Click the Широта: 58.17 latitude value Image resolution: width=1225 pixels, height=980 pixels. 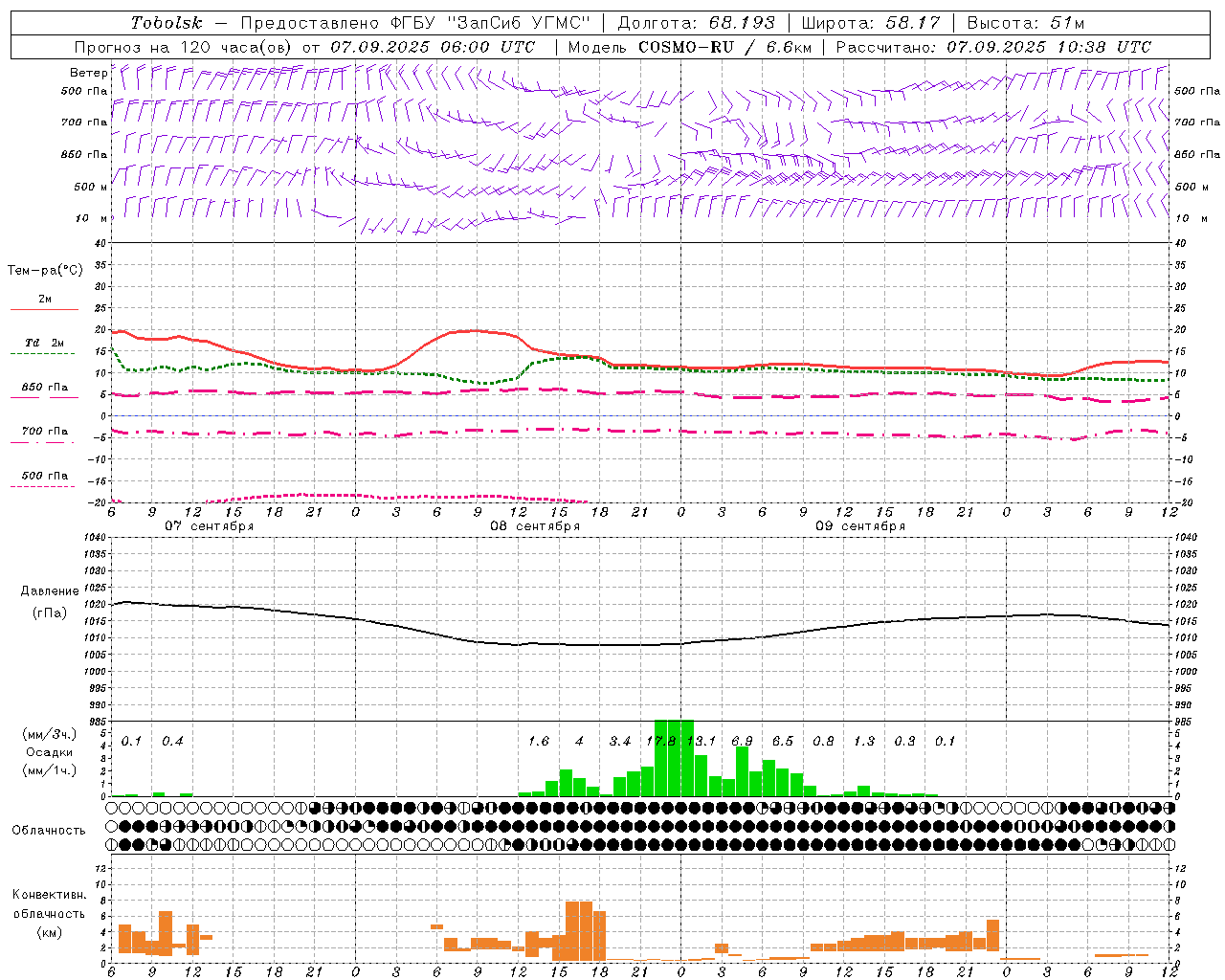point(871,23)
